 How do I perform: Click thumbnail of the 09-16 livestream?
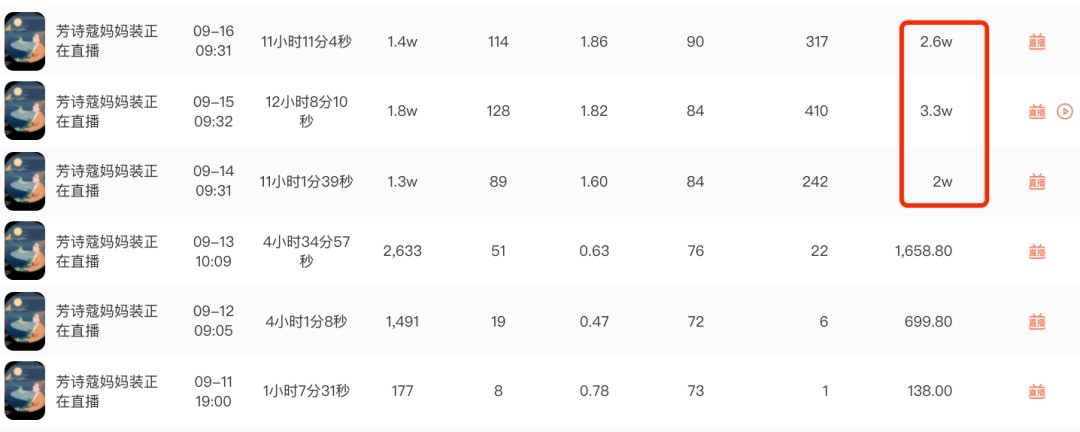point(25,41)
